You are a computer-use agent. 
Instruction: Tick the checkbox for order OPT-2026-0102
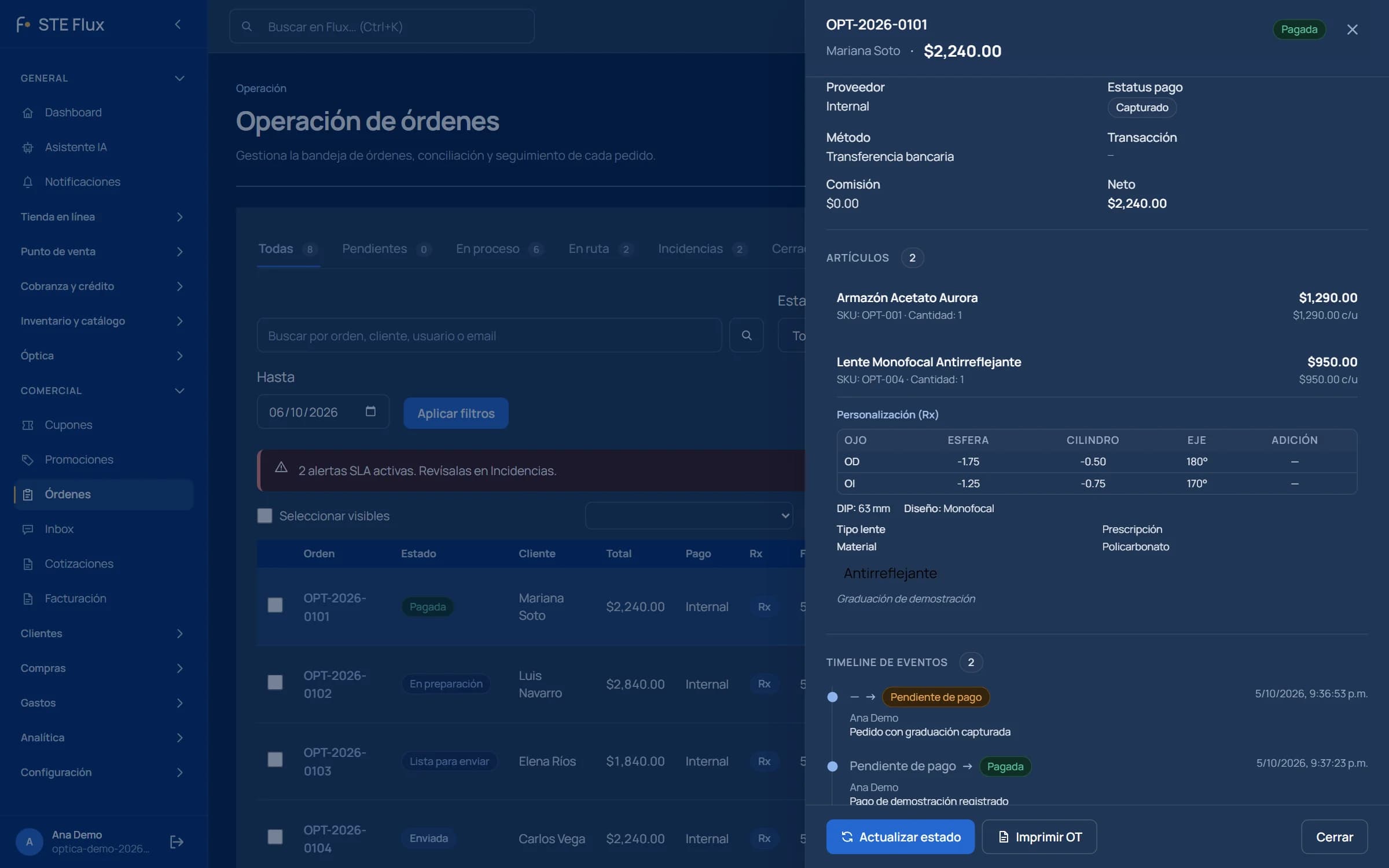tap(275, 683)
